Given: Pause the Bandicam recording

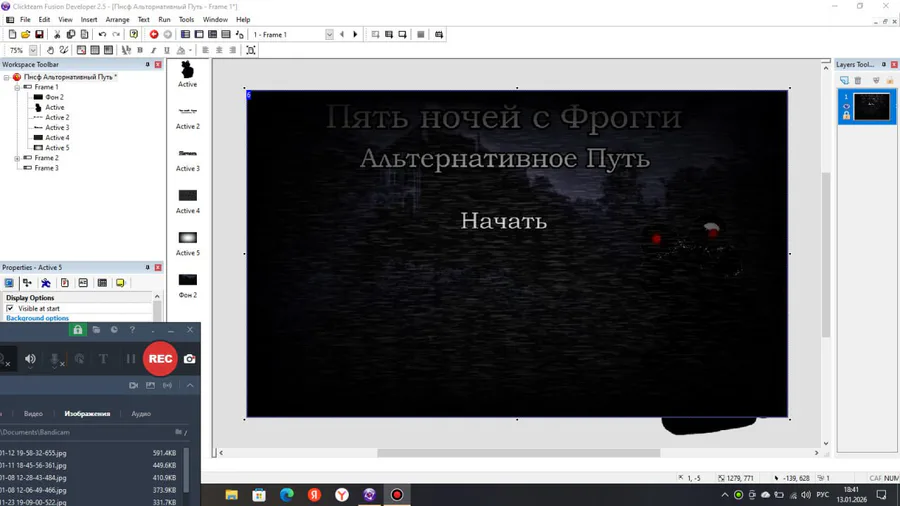Looking at the screenshot, I should (131, 359).
